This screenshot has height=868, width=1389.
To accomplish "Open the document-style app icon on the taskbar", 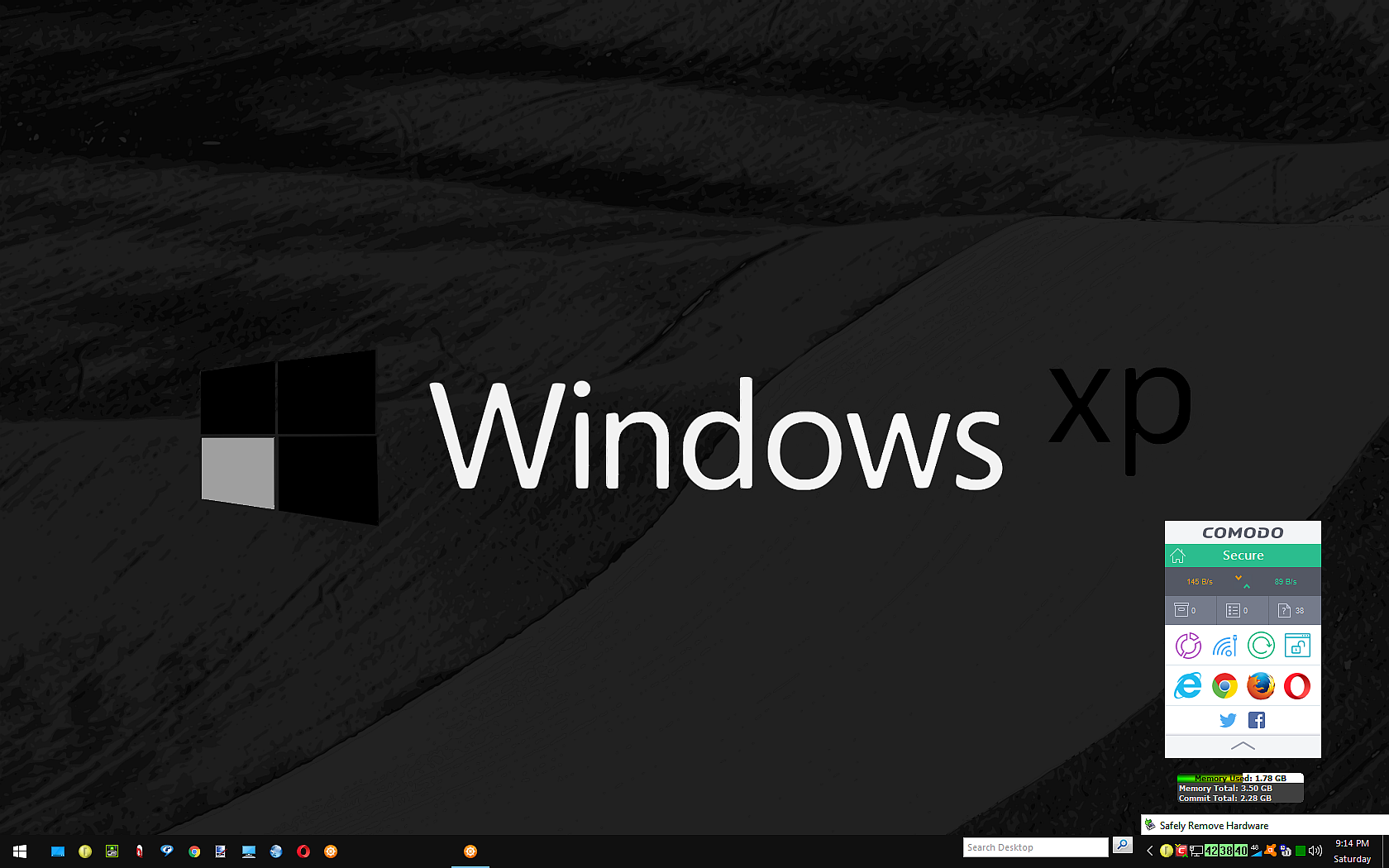I will pyautogui.click(x=221, y=851).
